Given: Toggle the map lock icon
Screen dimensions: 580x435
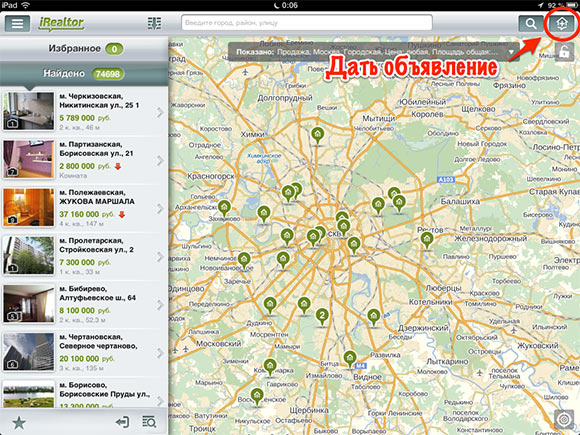Looking at the screenshot, I should [564, 52].
